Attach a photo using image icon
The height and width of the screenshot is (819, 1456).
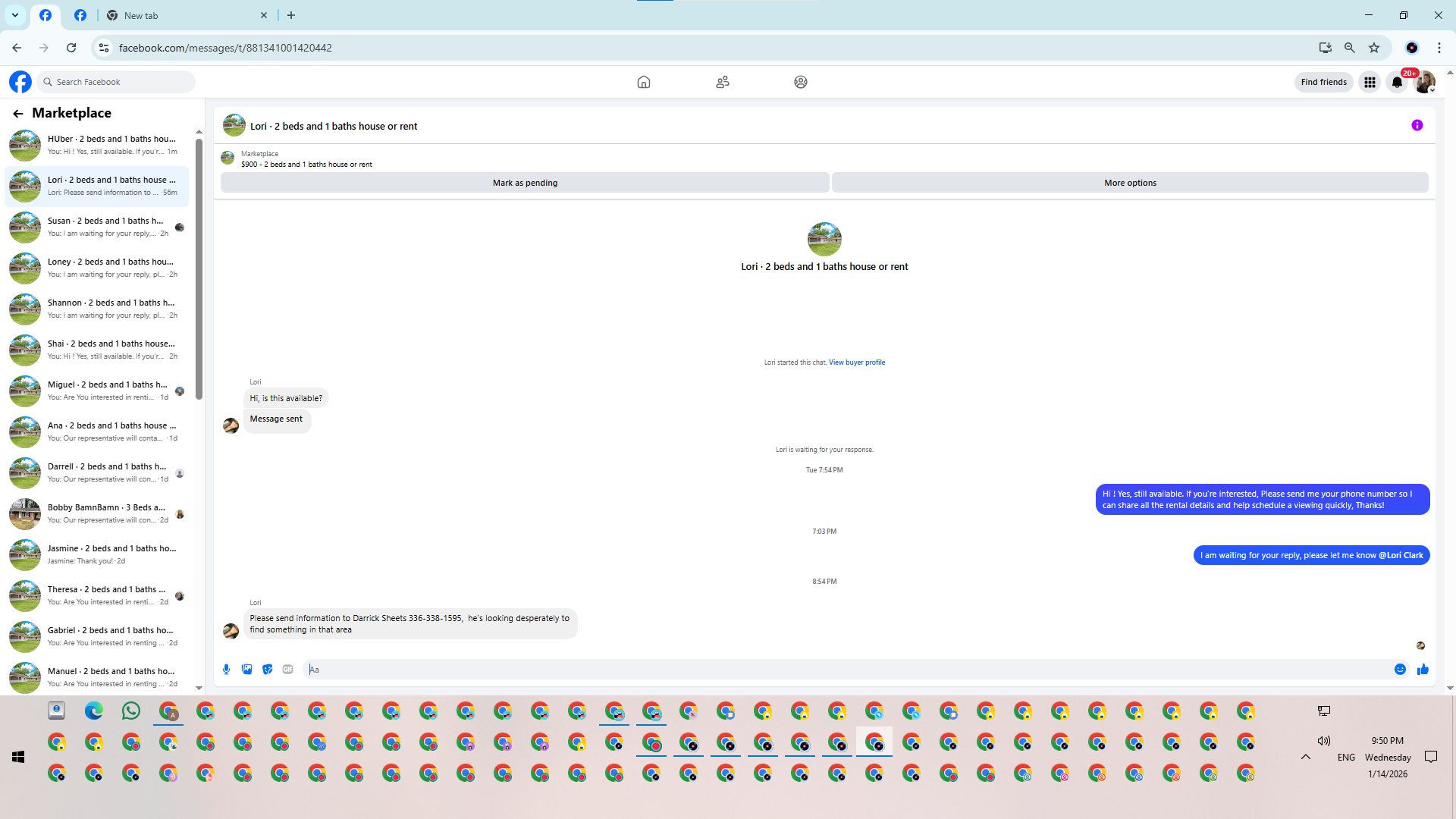246,669
